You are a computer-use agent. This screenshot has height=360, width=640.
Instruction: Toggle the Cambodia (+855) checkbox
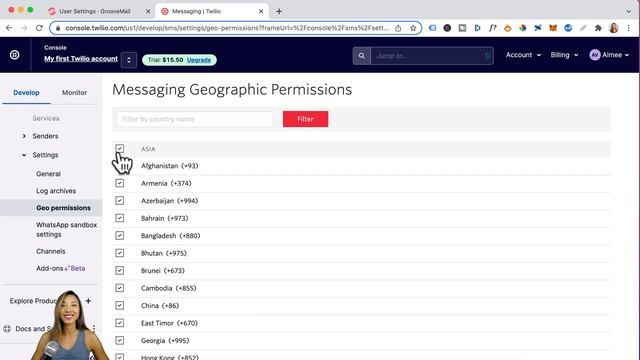(120, 288)
